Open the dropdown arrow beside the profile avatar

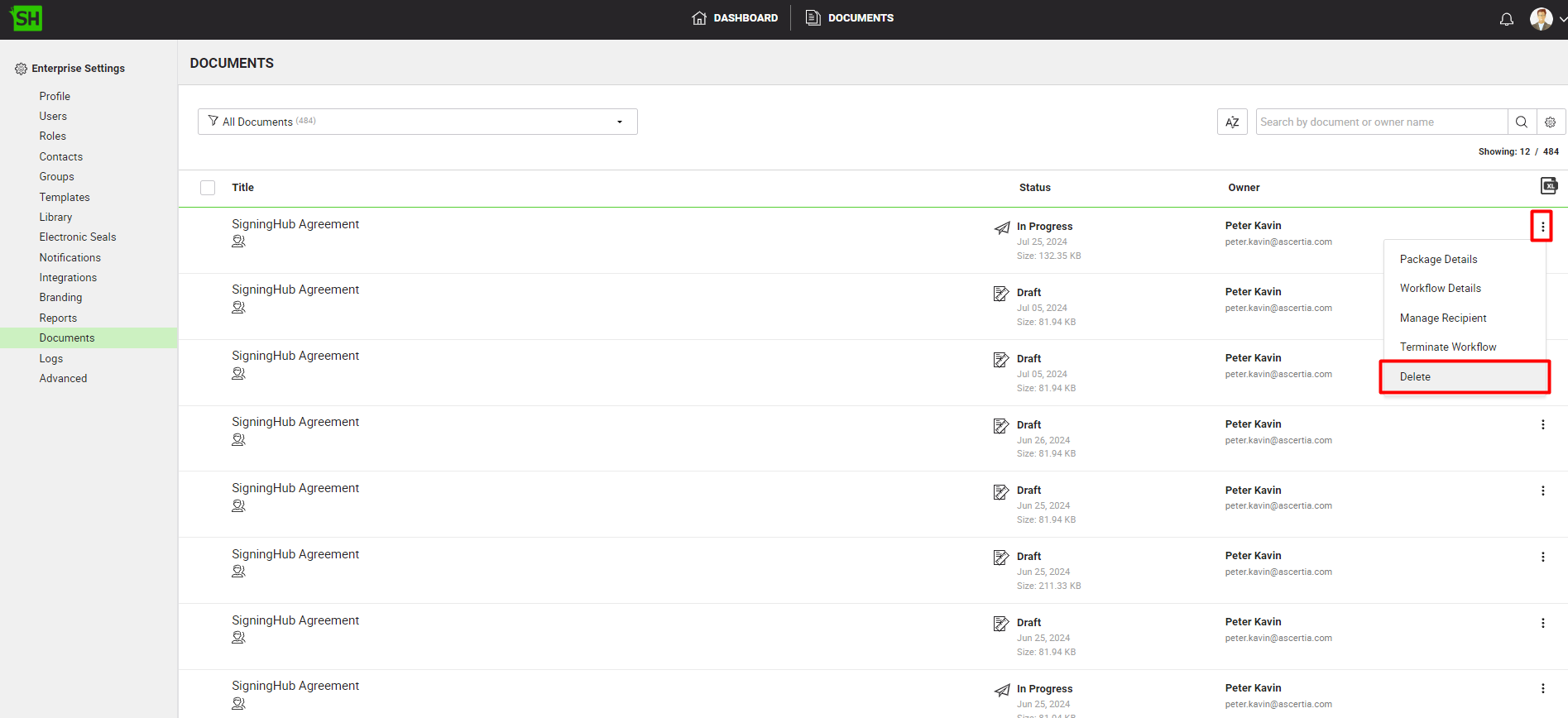(1562, 19)
